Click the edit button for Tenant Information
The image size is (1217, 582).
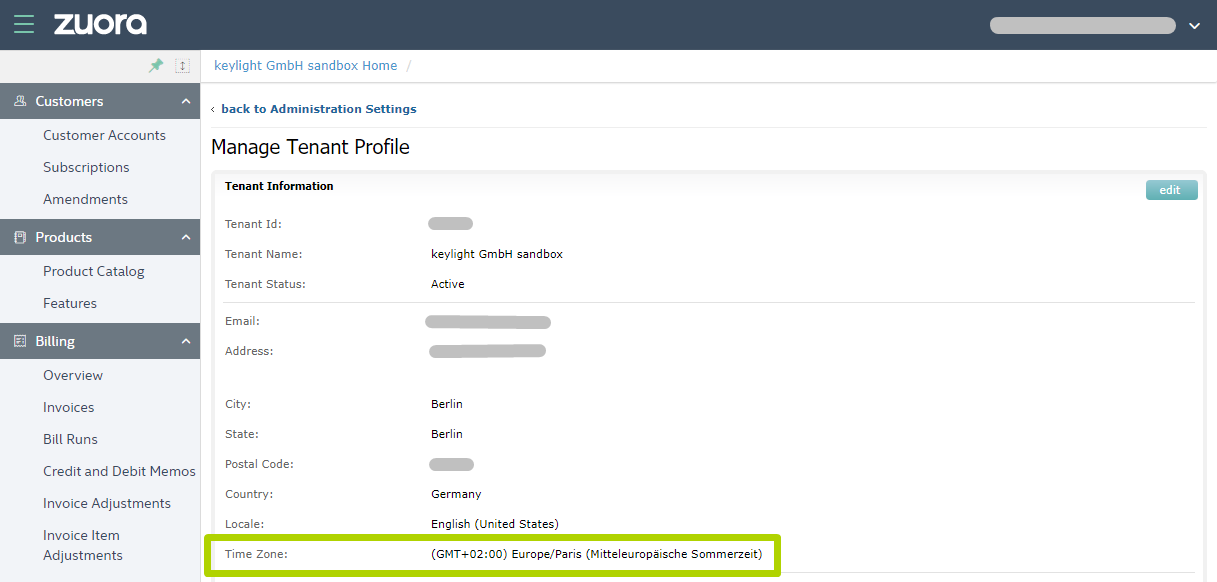click(1171, 190)
